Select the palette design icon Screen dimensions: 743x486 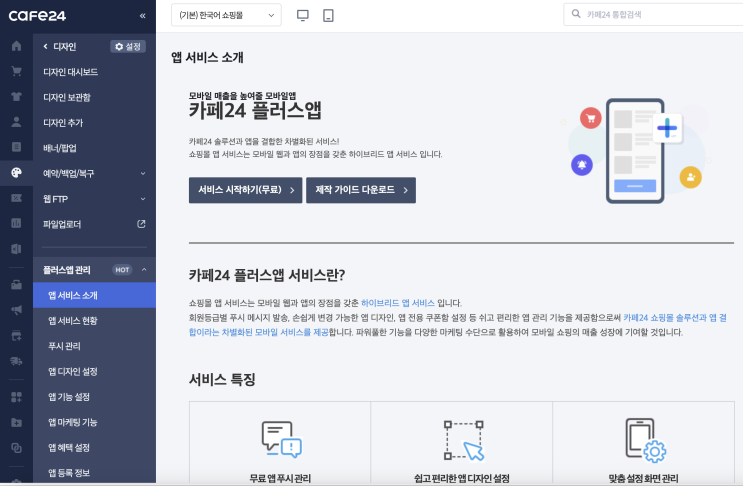tap(16, 172)
